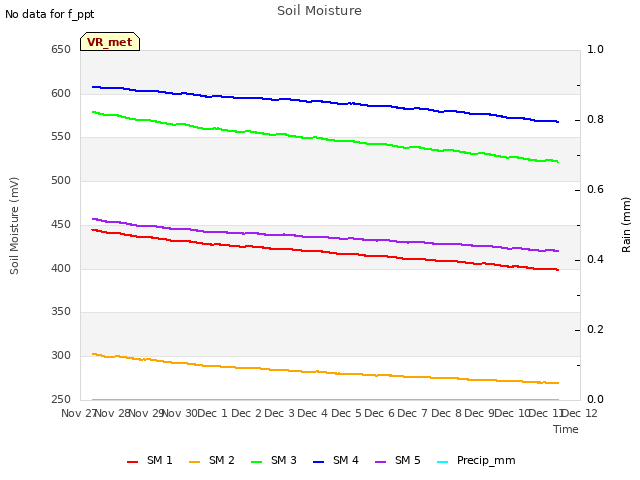The image size is (640, 480).
Task: Click the SM 3 green legend swatch
Action: (257, 462)
